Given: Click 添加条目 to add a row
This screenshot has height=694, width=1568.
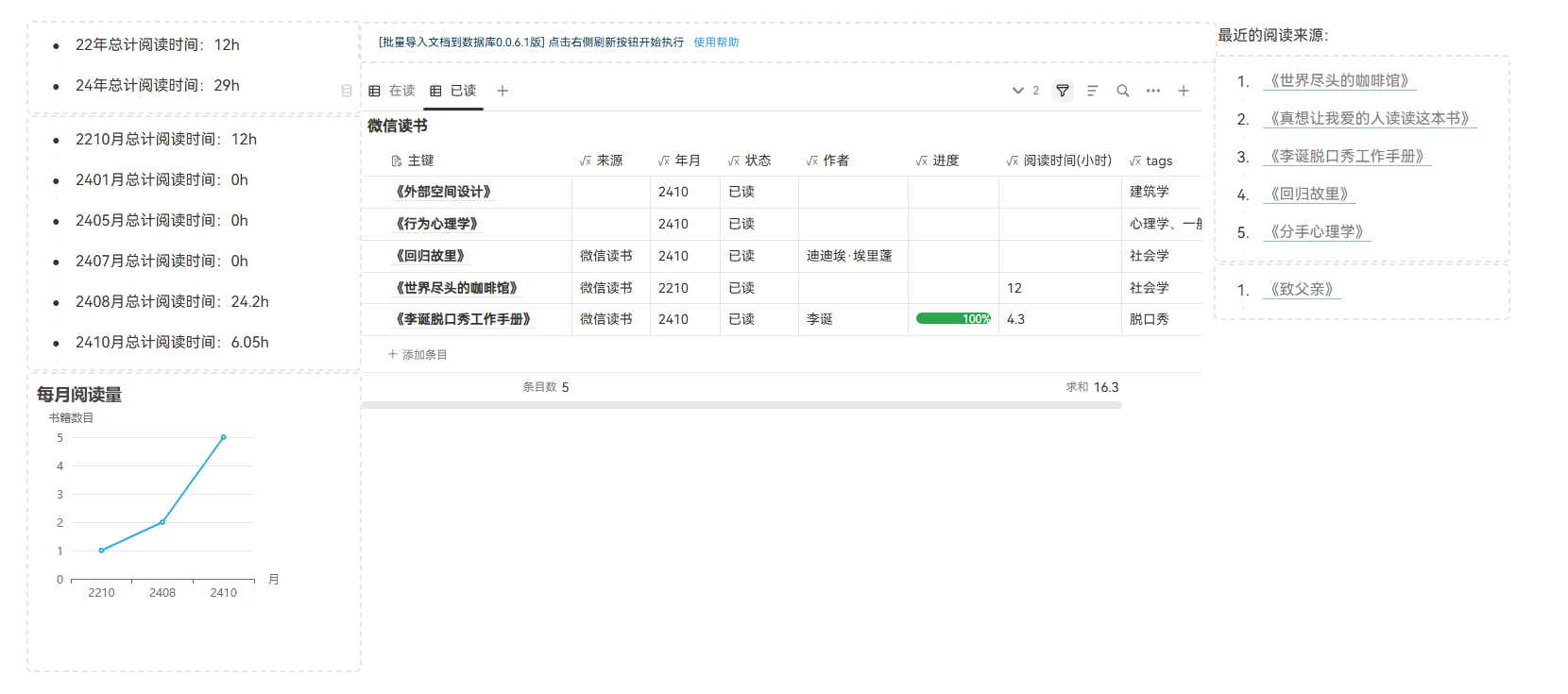Looking at the screenshot, I should (x=418, y=355).
